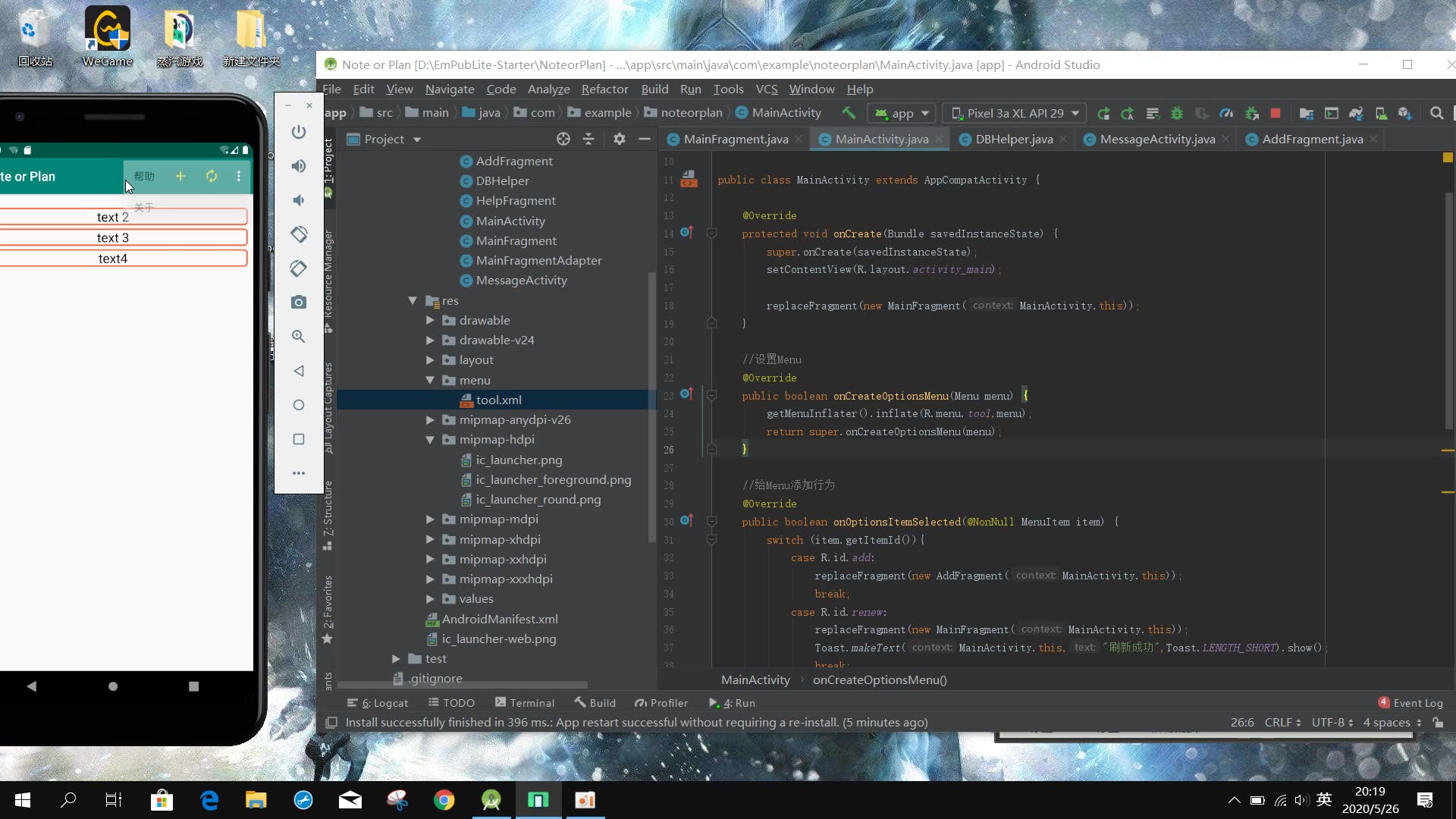The width and height of the screenshot is (1456, 819).
Task: Click emulator power button icon
Action: click(299, 132)
